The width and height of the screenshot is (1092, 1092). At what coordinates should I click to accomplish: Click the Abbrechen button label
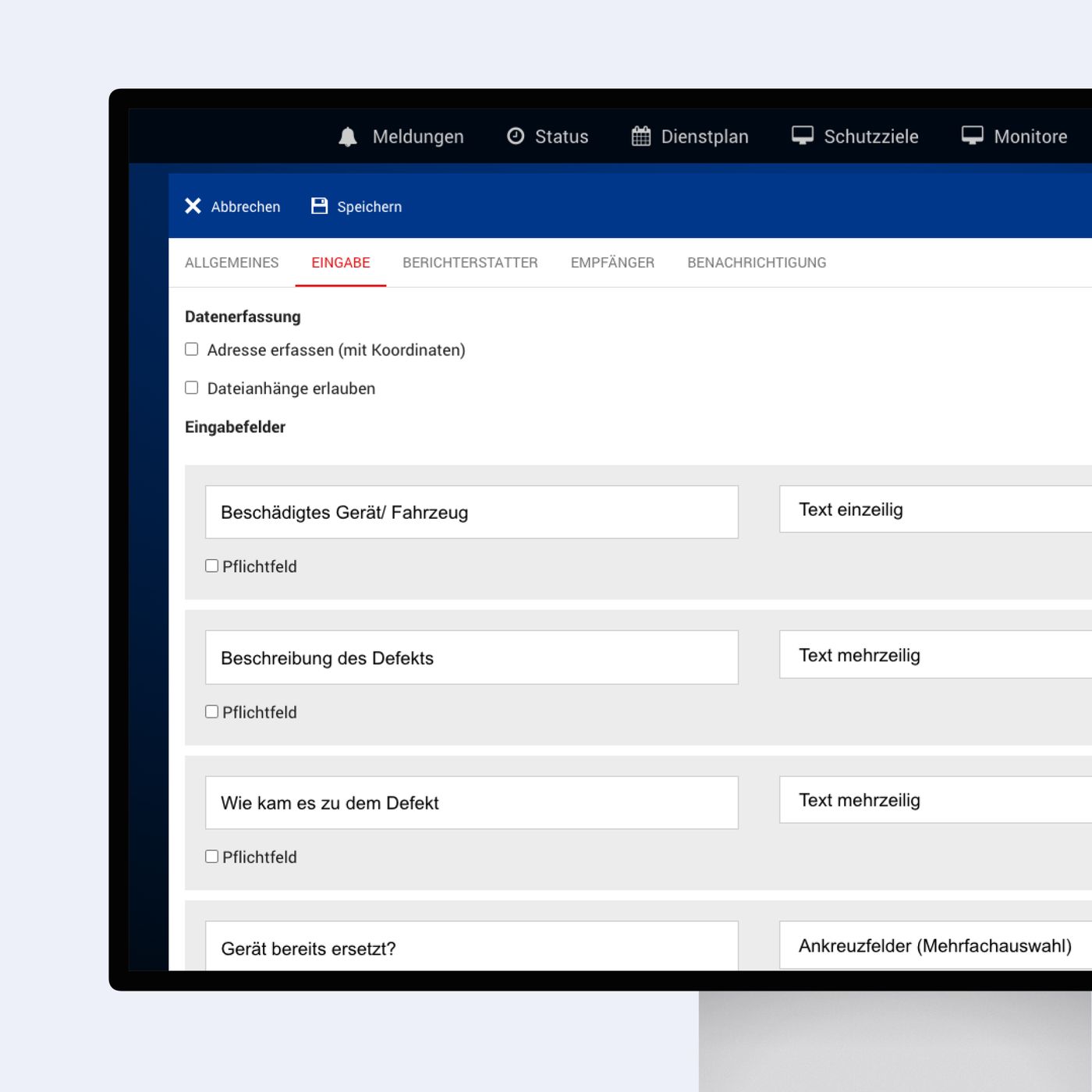click(245, 207)
